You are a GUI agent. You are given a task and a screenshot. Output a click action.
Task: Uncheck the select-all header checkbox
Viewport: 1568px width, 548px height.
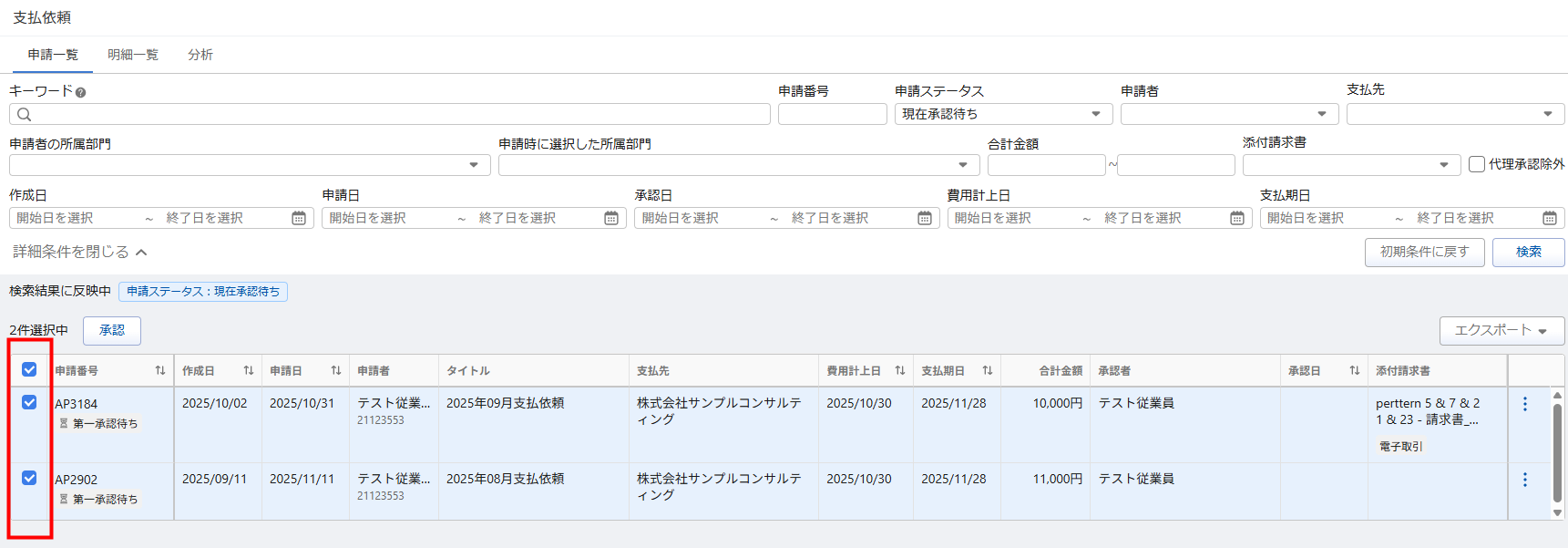[29, 369]
